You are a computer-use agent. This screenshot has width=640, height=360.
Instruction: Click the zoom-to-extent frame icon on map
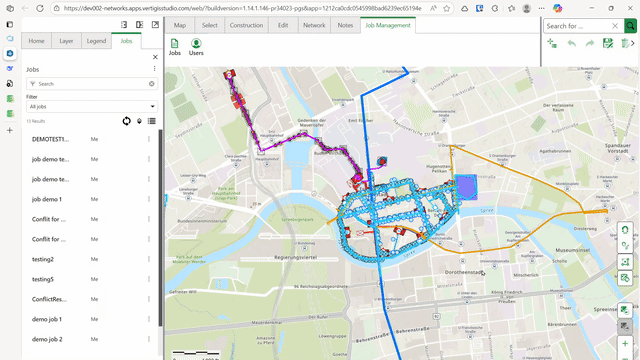[x=625, y=262]
